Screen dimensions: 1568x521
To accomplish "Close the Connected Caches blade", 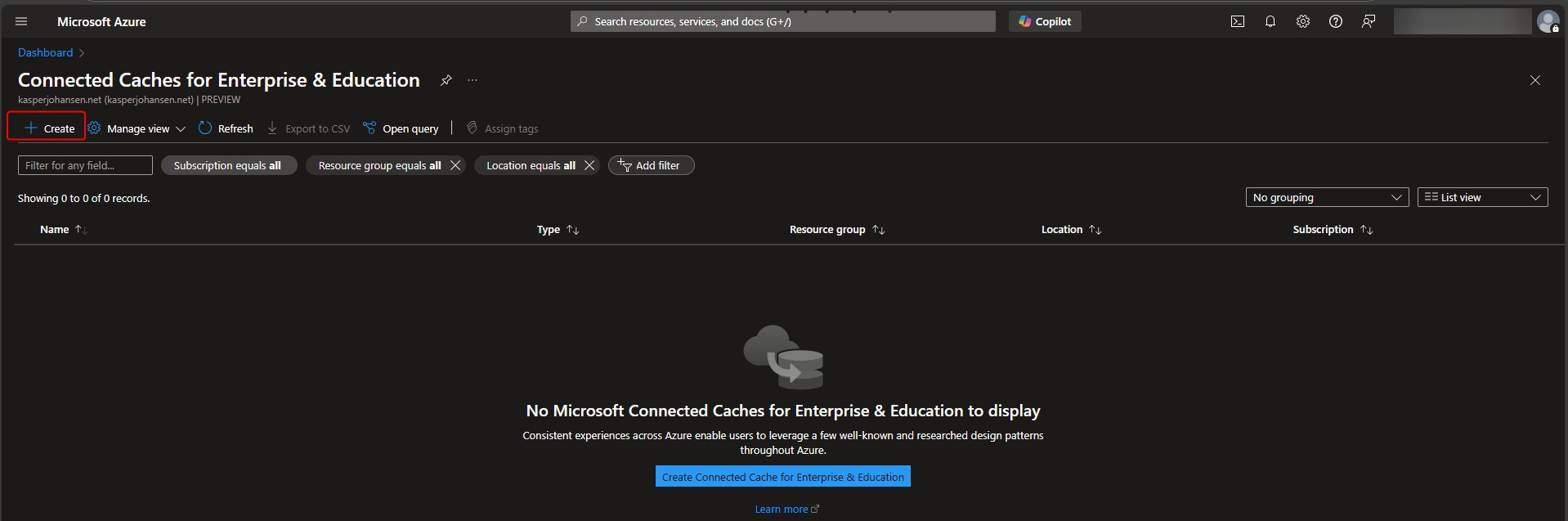I will coord(1535,80).
